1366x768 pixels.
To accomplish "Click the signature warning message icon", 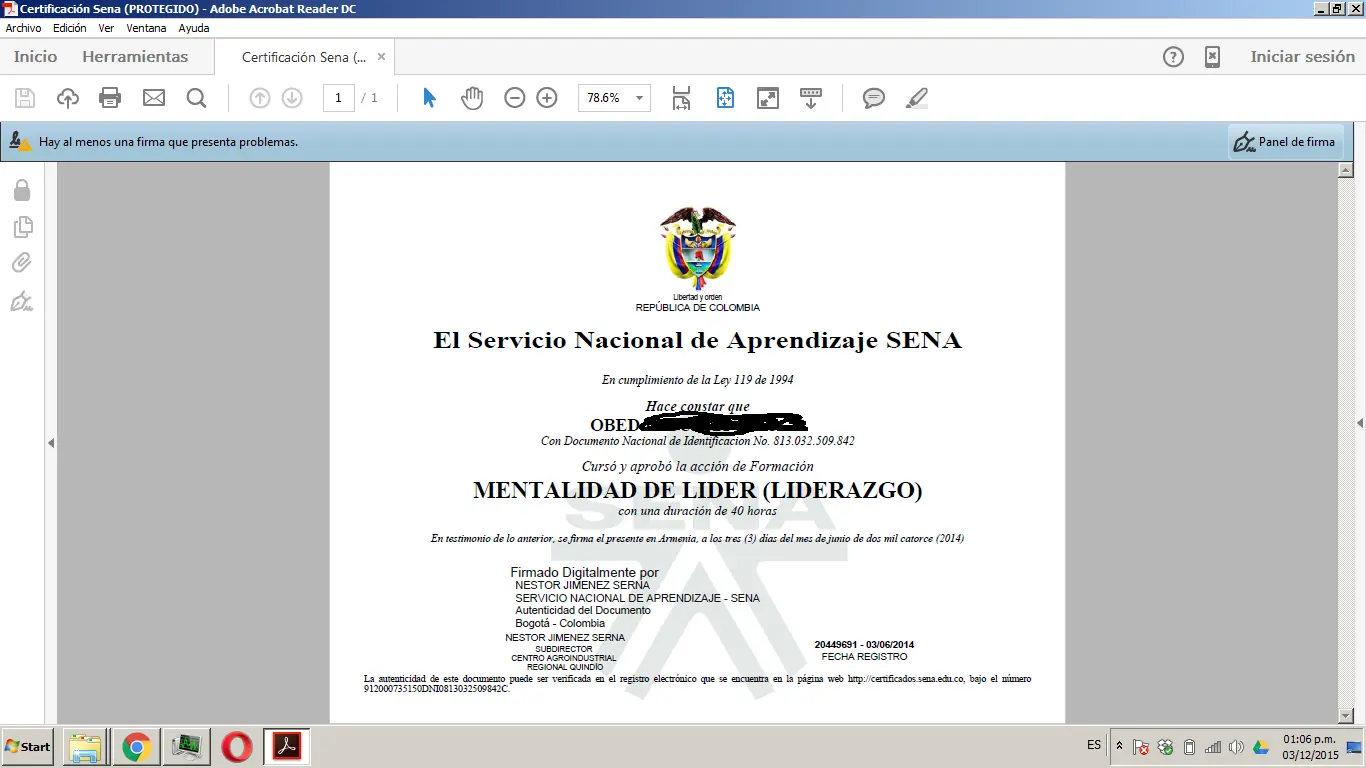I will [20, 142].
